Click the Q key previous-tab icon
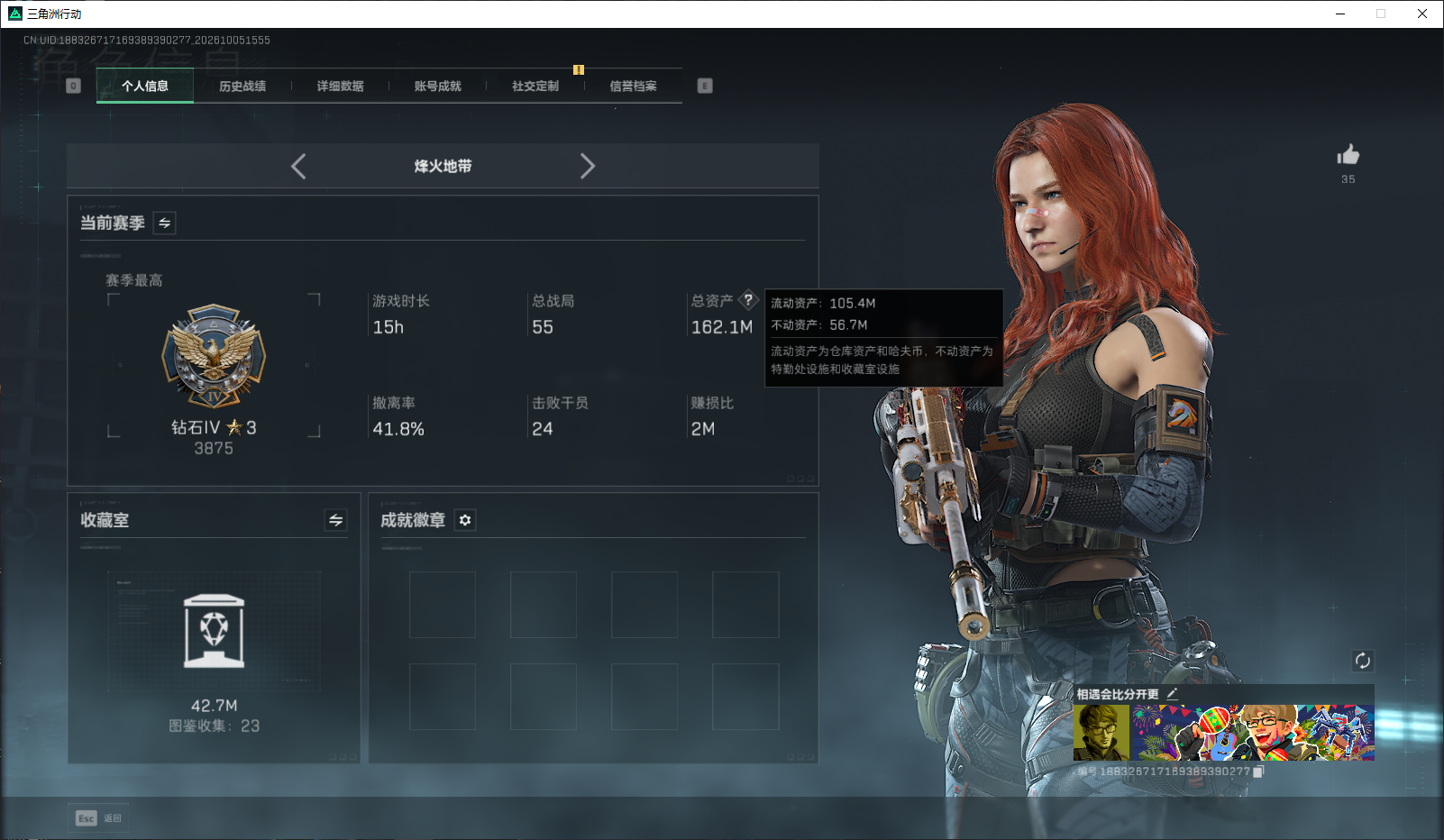Screen dimensions: 1444x840 point(74,86)
